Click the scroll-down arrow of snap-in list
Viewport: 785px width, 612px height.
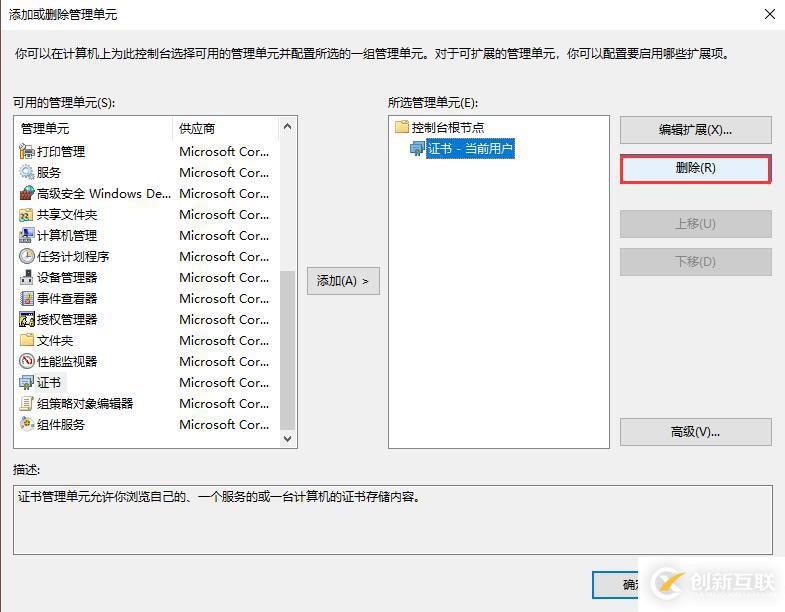click(x=287, y=439)
